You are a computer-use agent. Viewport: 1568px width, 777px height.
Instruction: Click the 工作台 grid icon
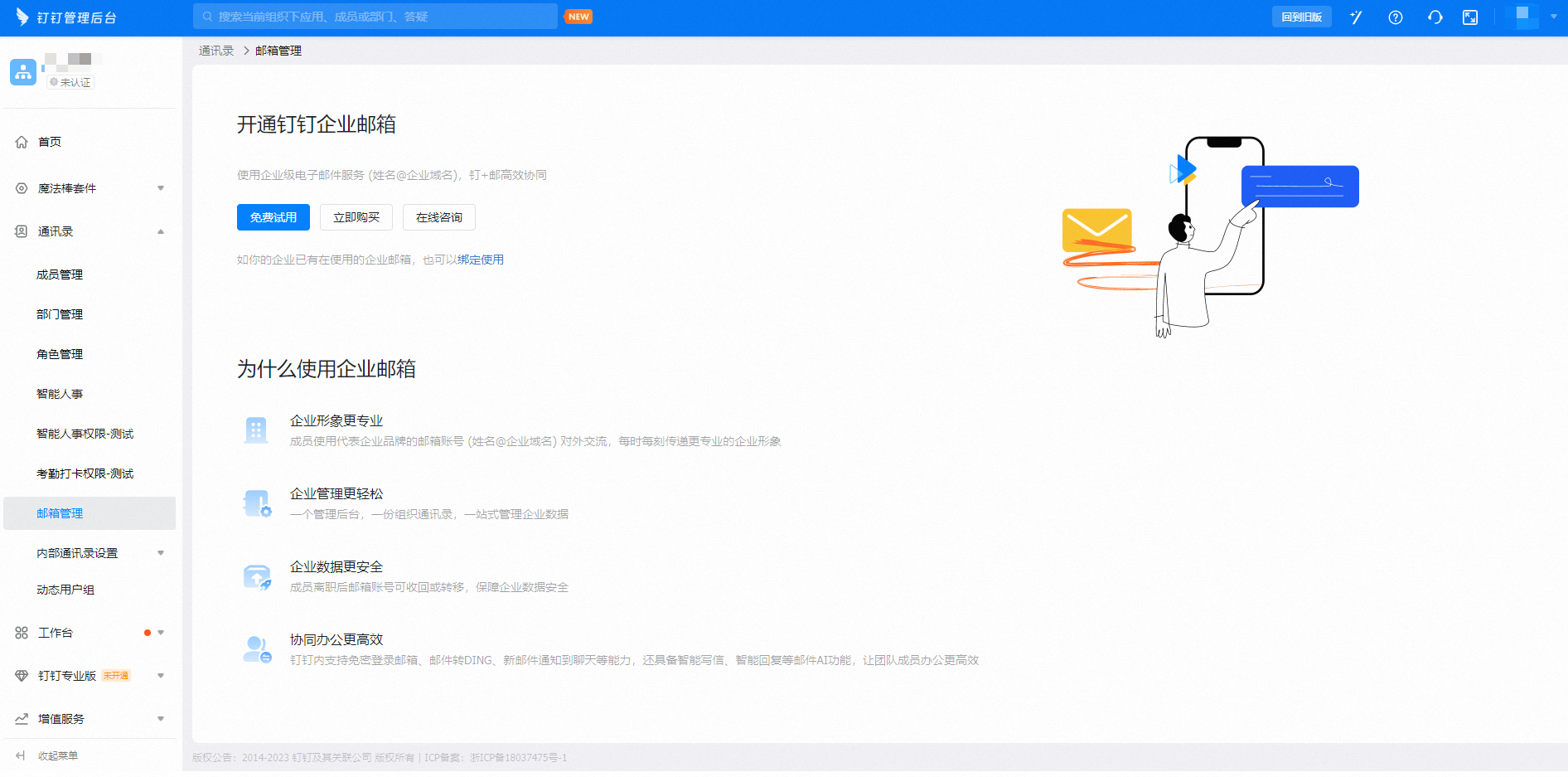click(22, 633)
